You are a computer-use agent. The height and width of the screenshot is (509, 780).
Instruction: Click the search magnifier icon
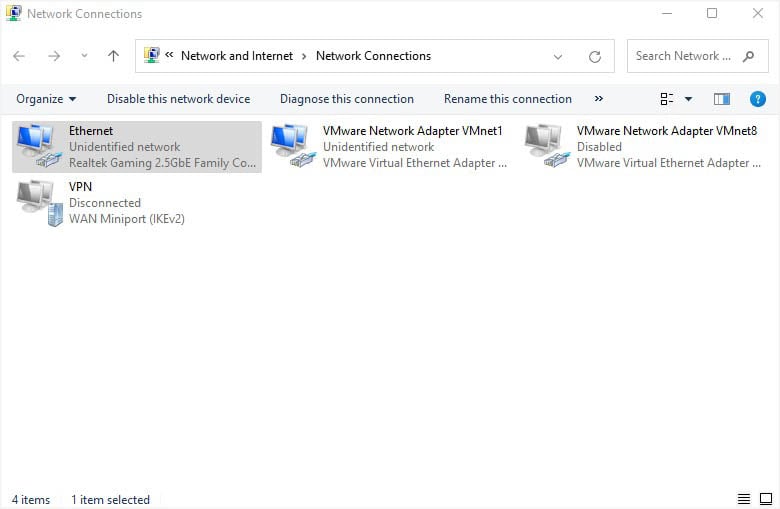[x=748, y=56]
